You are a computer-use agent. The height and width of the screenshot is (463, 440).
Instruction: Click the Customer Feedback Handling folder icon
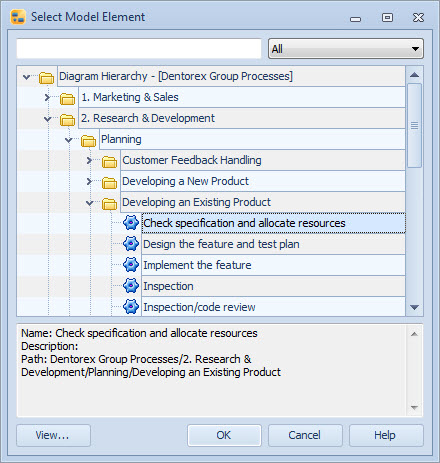click(x=109, y=161)
